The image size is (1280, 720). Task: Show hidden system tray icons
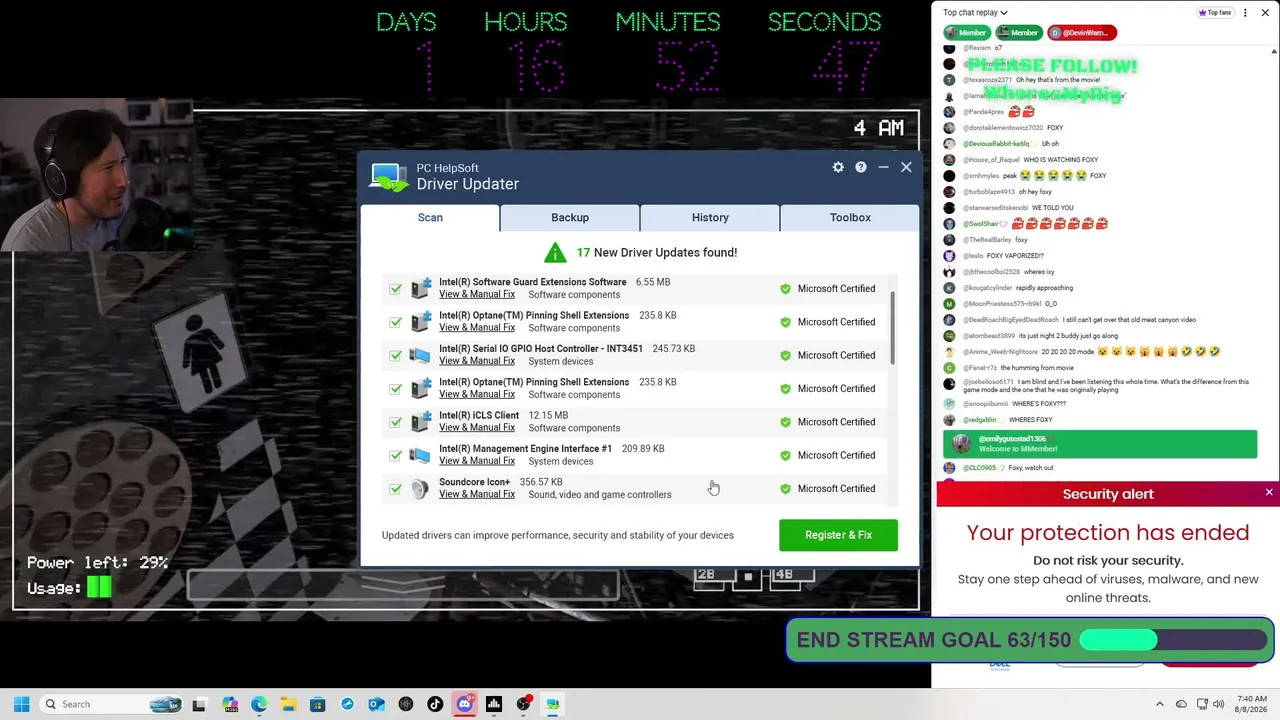tap(1160, 704)
